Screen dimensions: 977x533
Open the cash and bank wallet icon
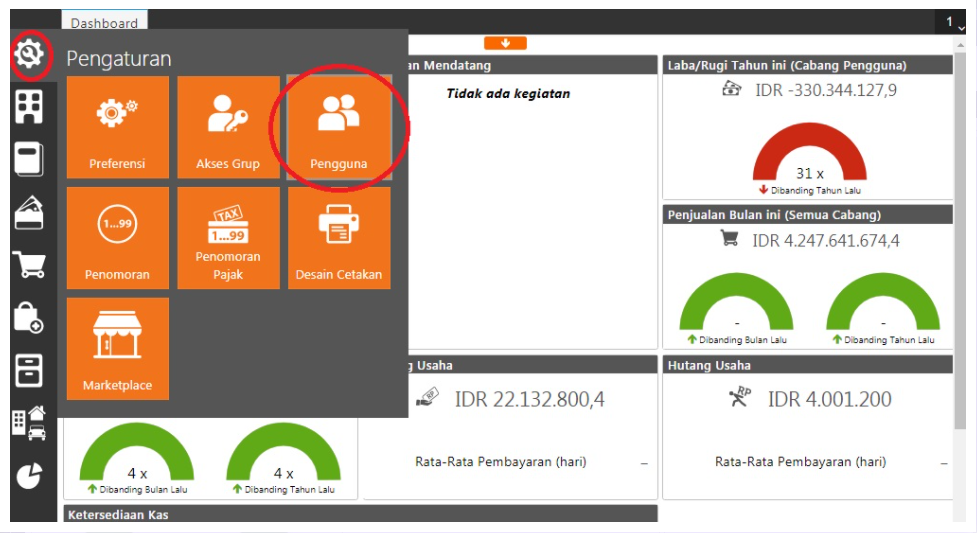click(x=29, y=212)
